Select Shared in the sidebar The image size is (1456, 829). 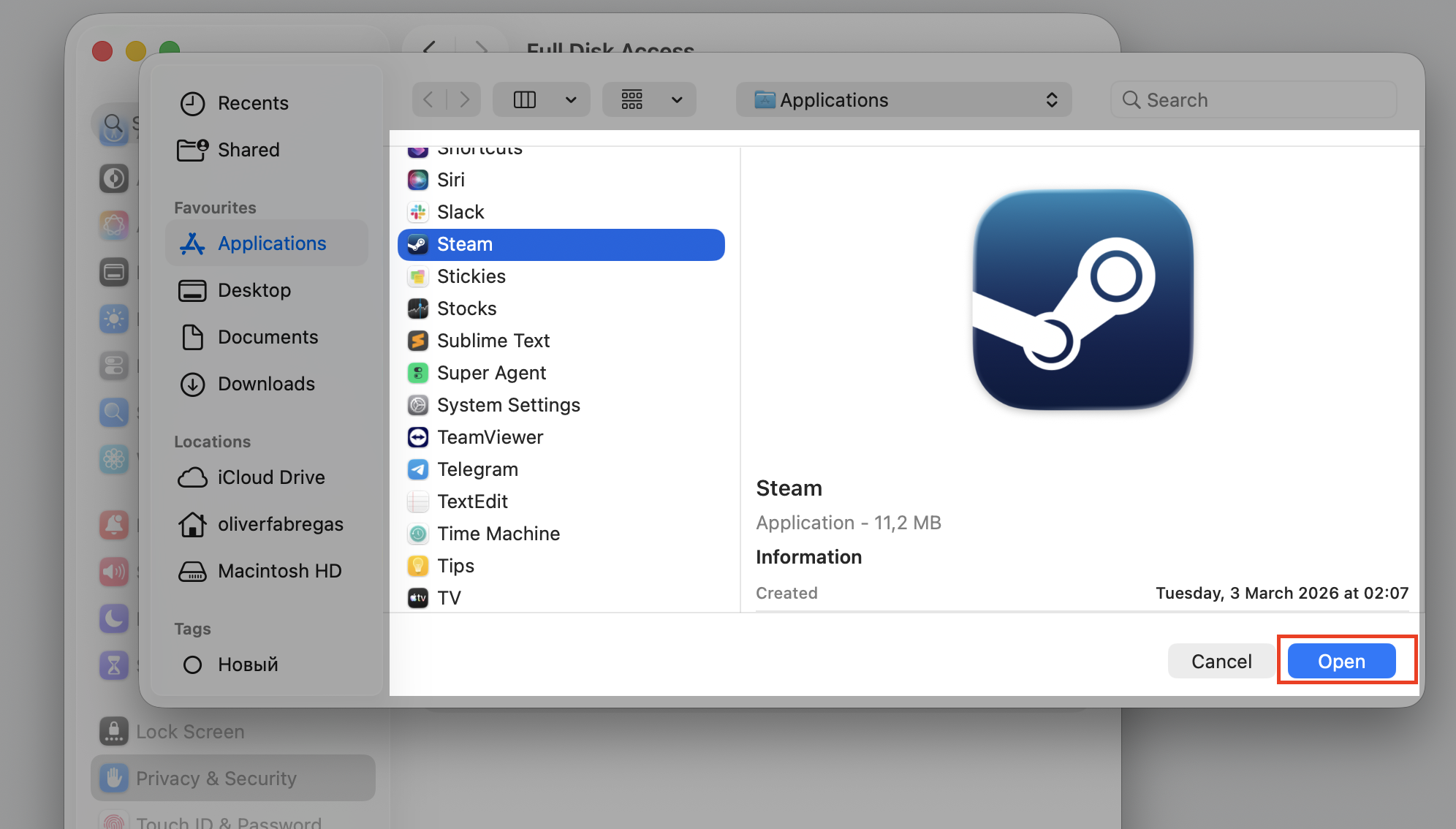267,150
